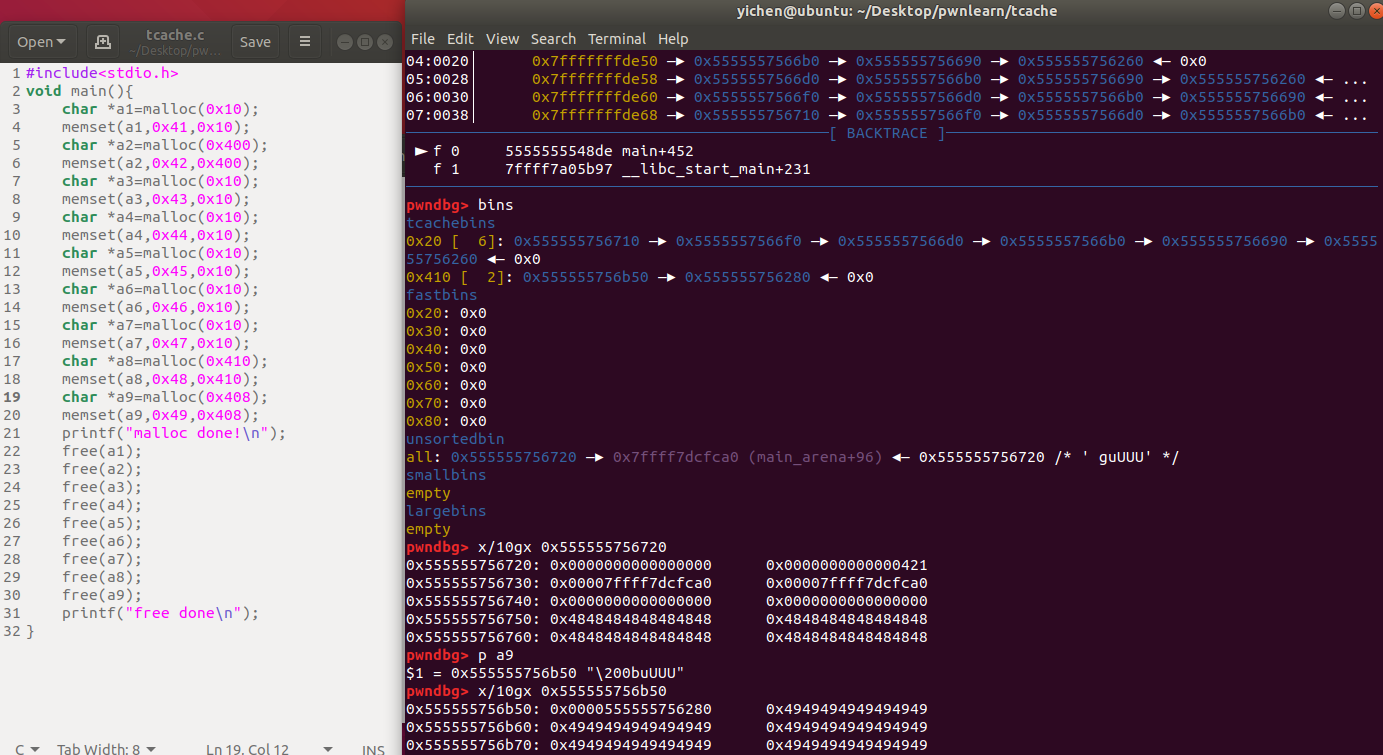Click the x/10gx 0x555555756720 command
1383x755 pixels.
point(572,547)
